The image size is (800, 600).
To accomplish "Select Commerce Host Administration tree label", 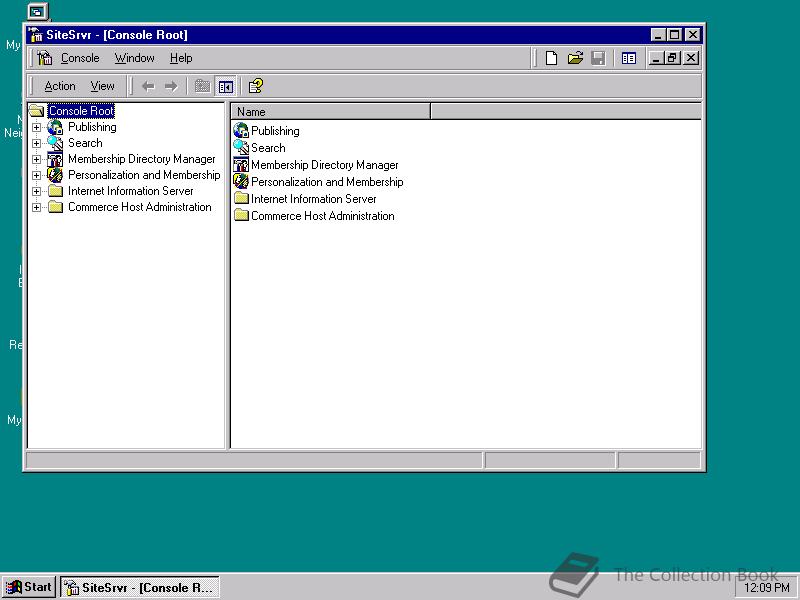I will coord(140,207).
